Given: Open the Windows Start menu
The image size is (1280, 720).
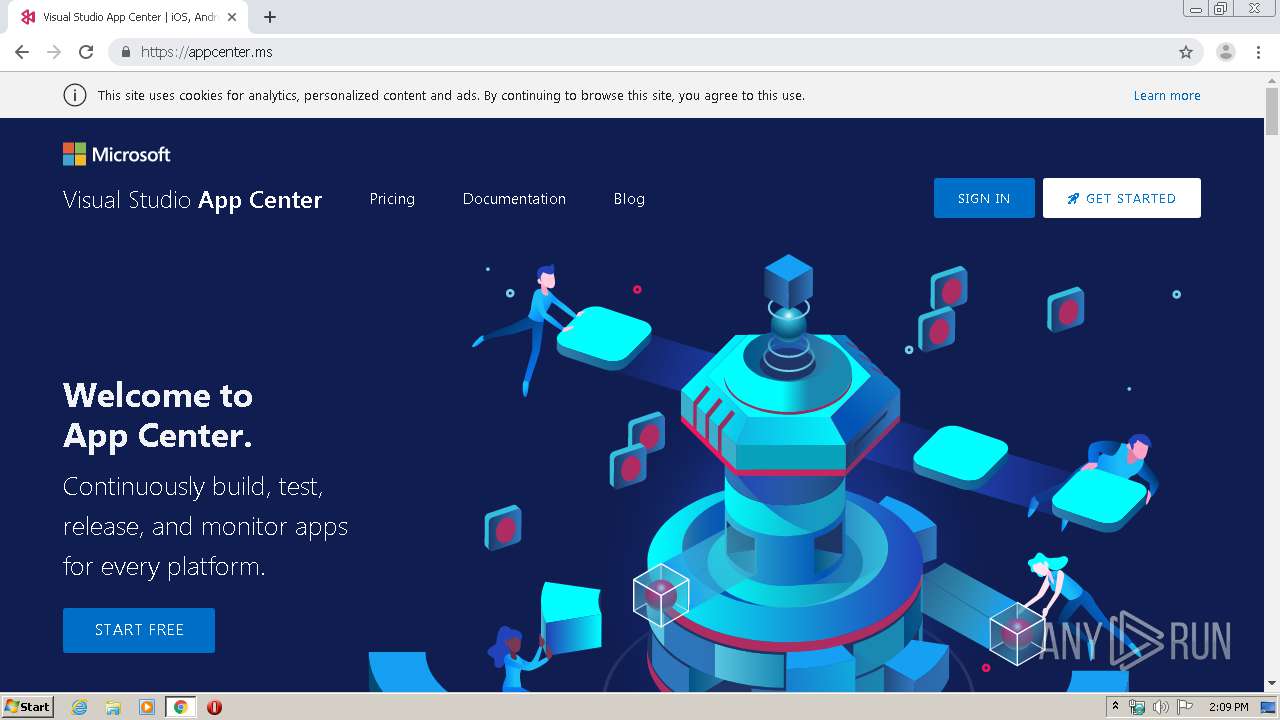Looking at the screenshot, I should pyautogui.click(x=28, y=707).
